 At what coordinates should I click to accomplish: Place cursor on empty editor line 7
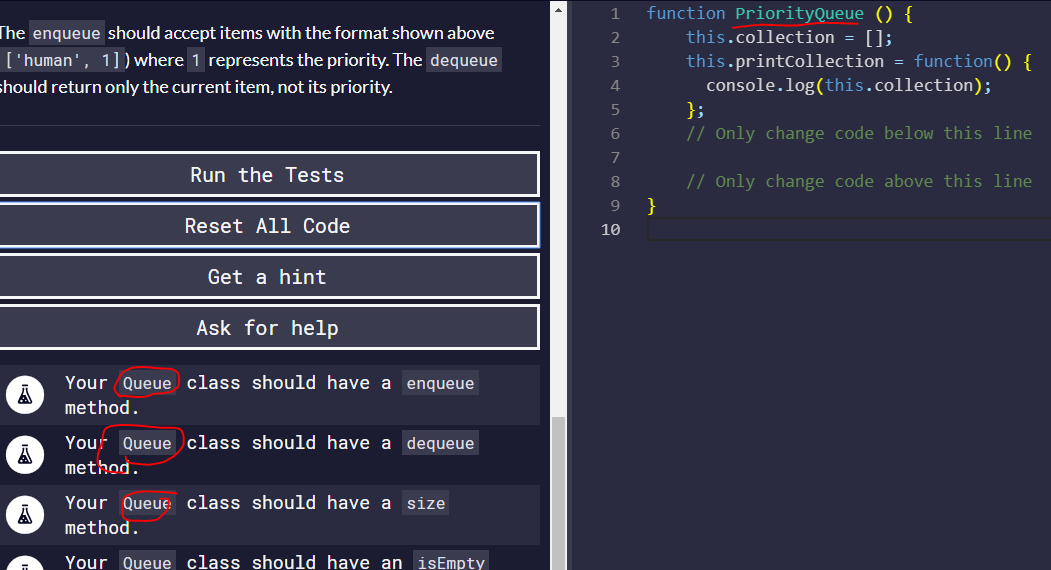[849, 157]
